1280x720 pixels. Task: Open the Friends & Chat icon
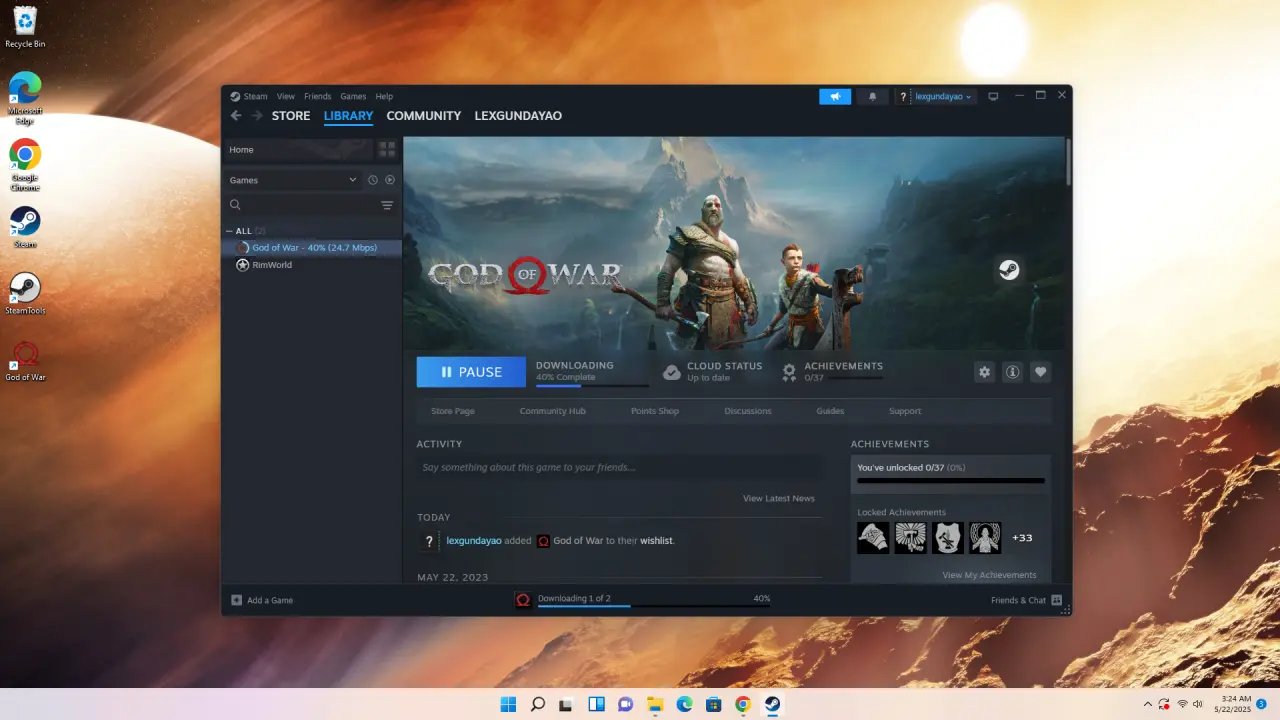click(x=1056, y=600)
